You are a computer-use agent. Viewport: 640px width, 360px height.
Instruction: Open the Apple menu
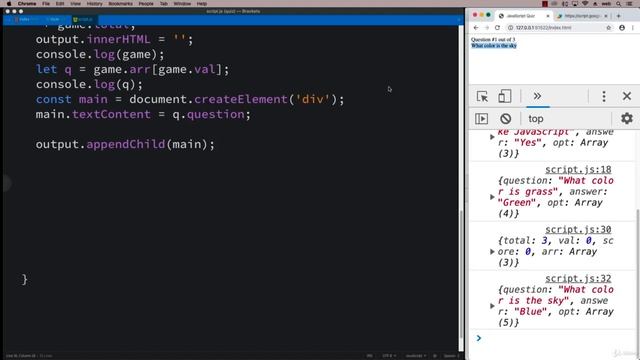9,4
